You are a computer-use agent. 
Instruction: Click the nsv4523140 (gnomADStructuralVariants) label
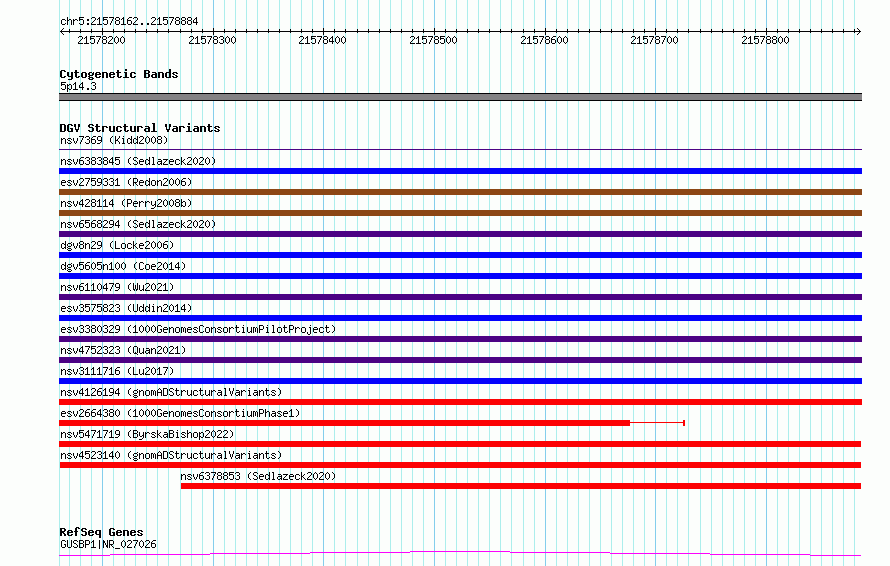coord(171,455)
